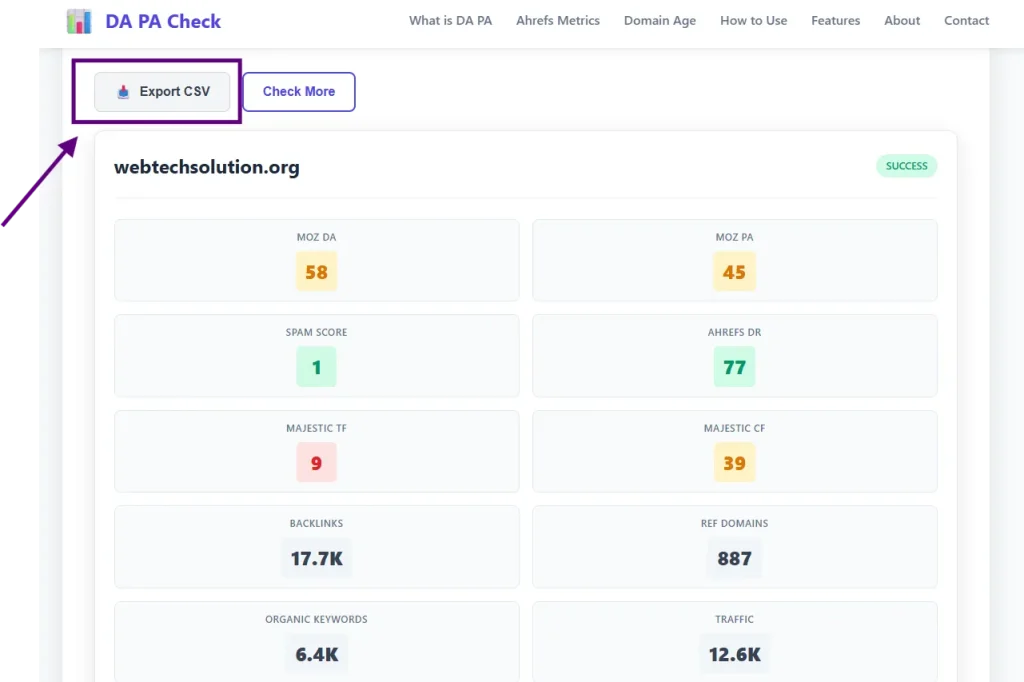Click the MOZ PA label
This screenshot has width=1024, height=682.
[734, 237]
